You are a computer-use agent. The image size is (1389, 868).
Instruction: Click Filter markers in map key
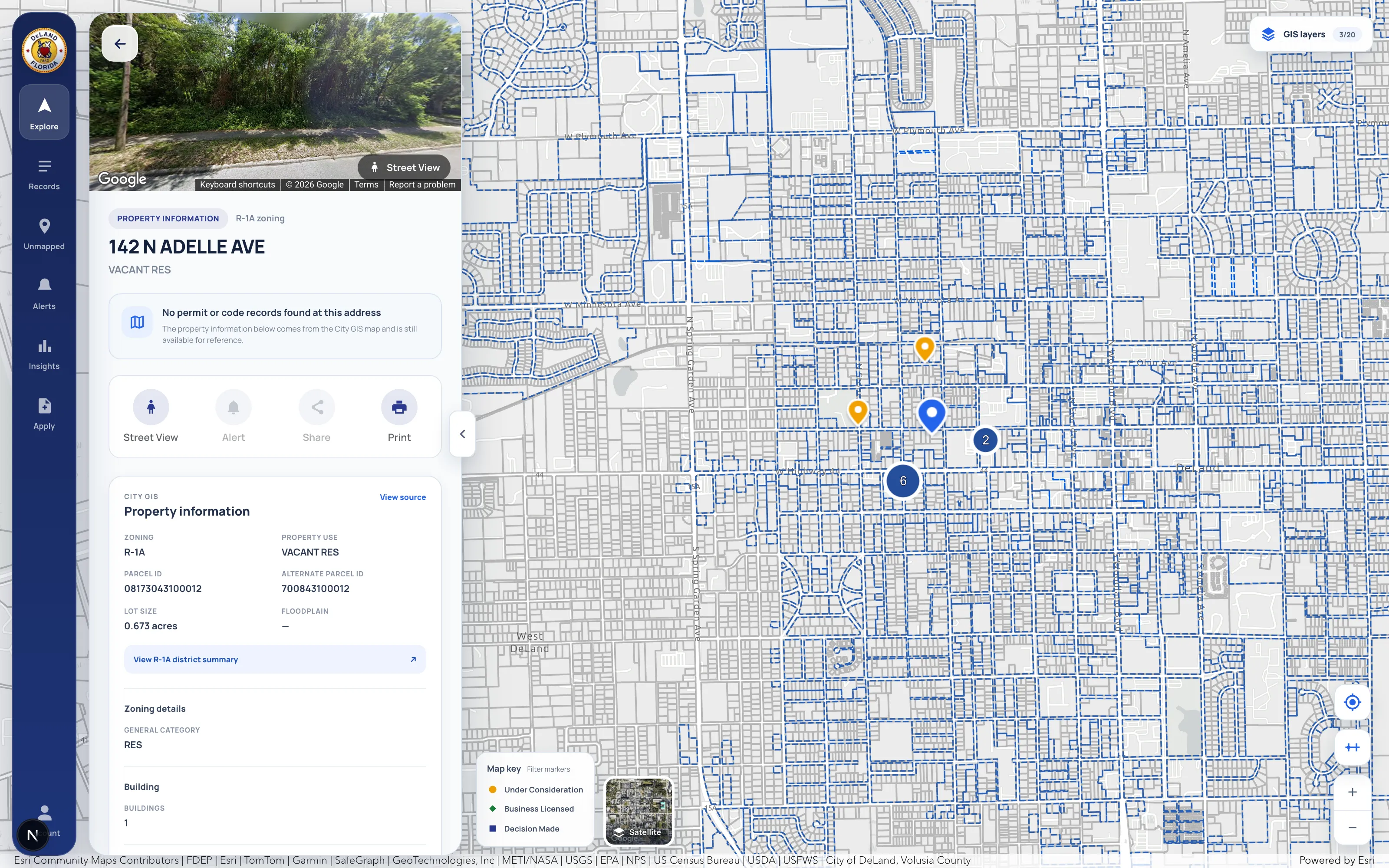(548, 769)
